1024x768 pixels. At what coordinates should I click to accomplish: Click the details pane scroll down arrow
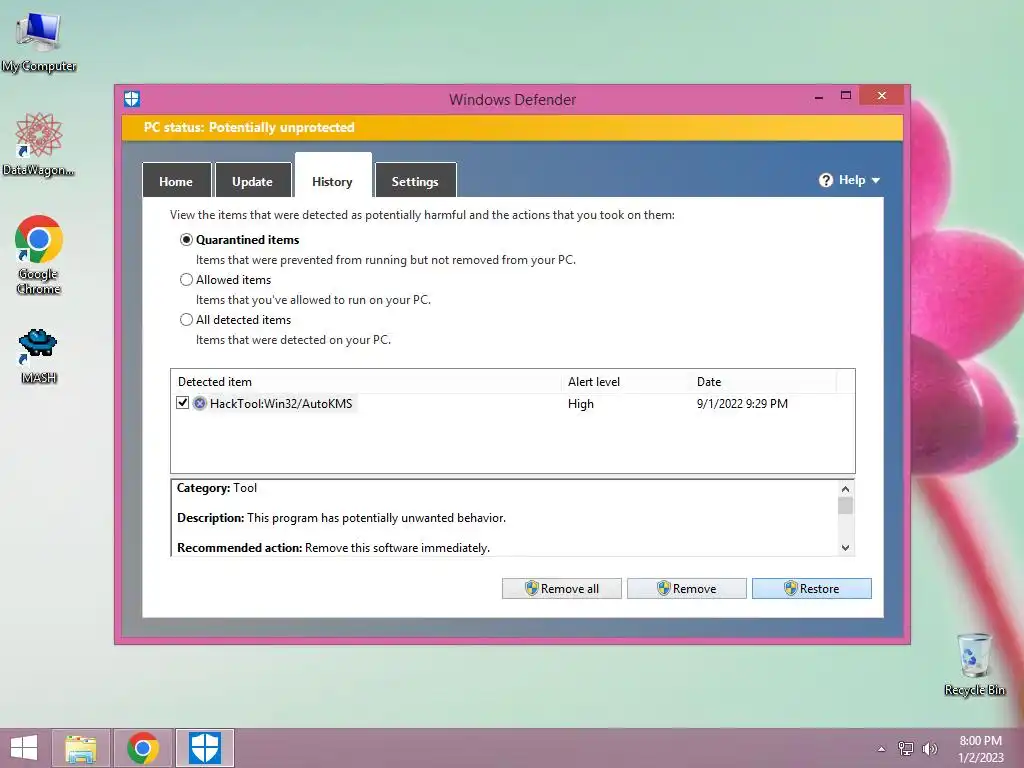click(846, 548)
